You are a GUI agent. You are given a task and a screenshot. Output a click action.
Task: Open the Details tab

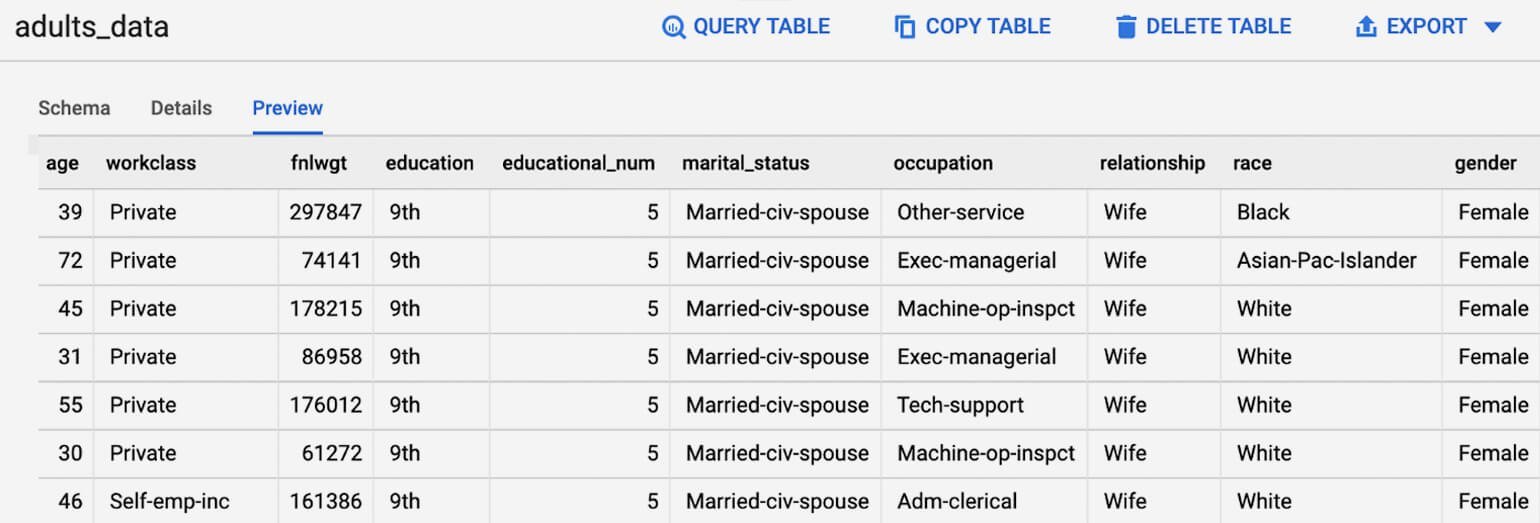pyautogui.click(x=181, y=108)
